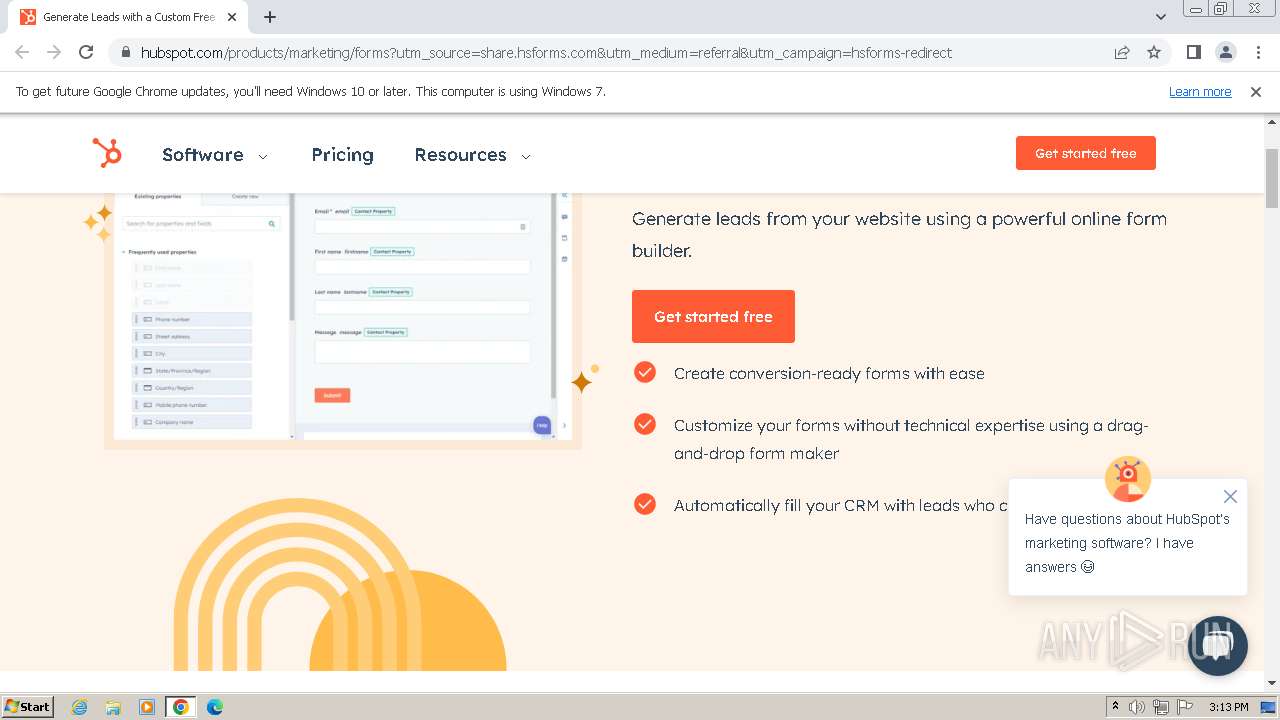Select Chrome in the taskbar

click(x=181, y=707)
